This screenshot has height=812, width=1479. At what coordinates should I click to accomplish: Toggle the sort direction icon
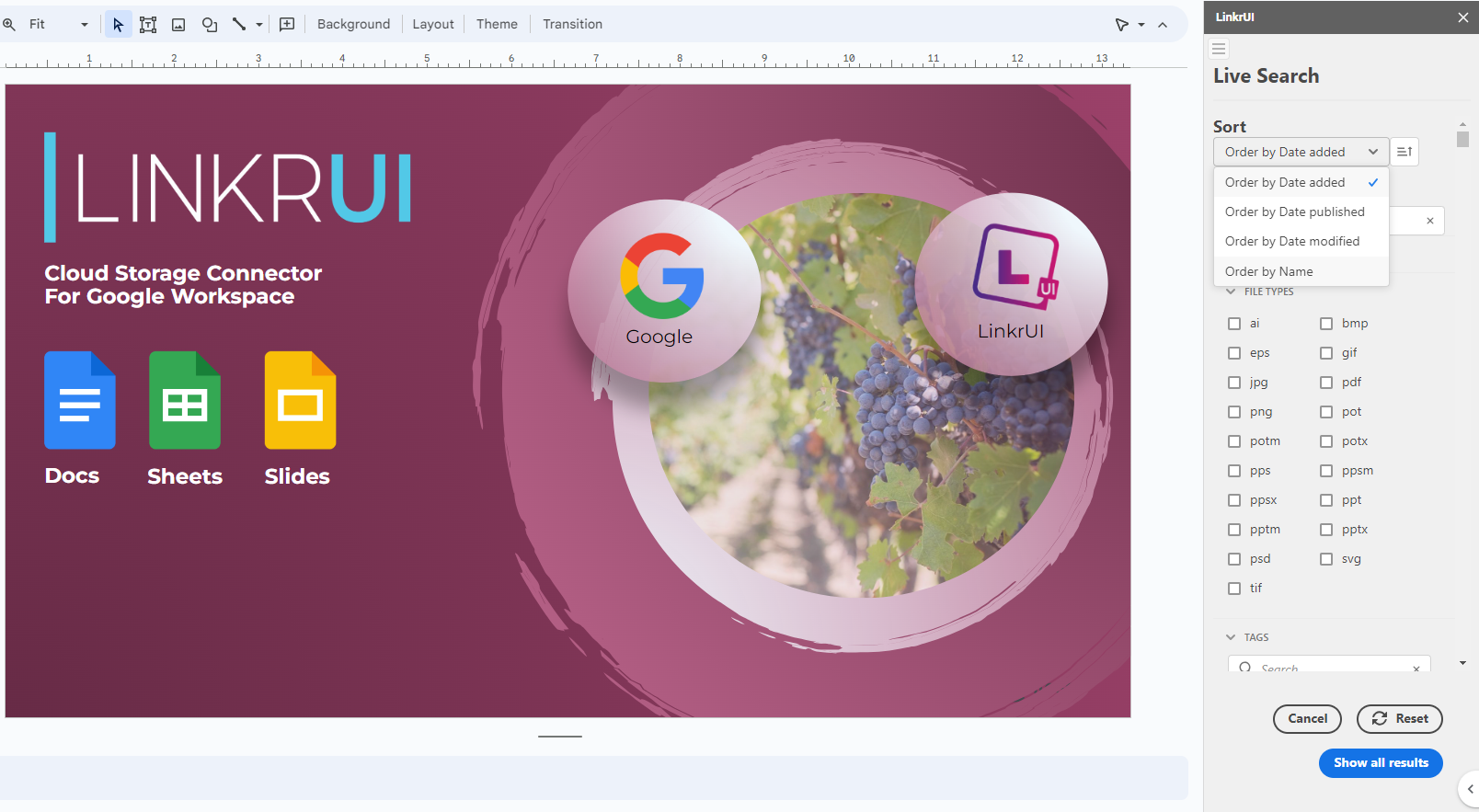pos(1404,152)
